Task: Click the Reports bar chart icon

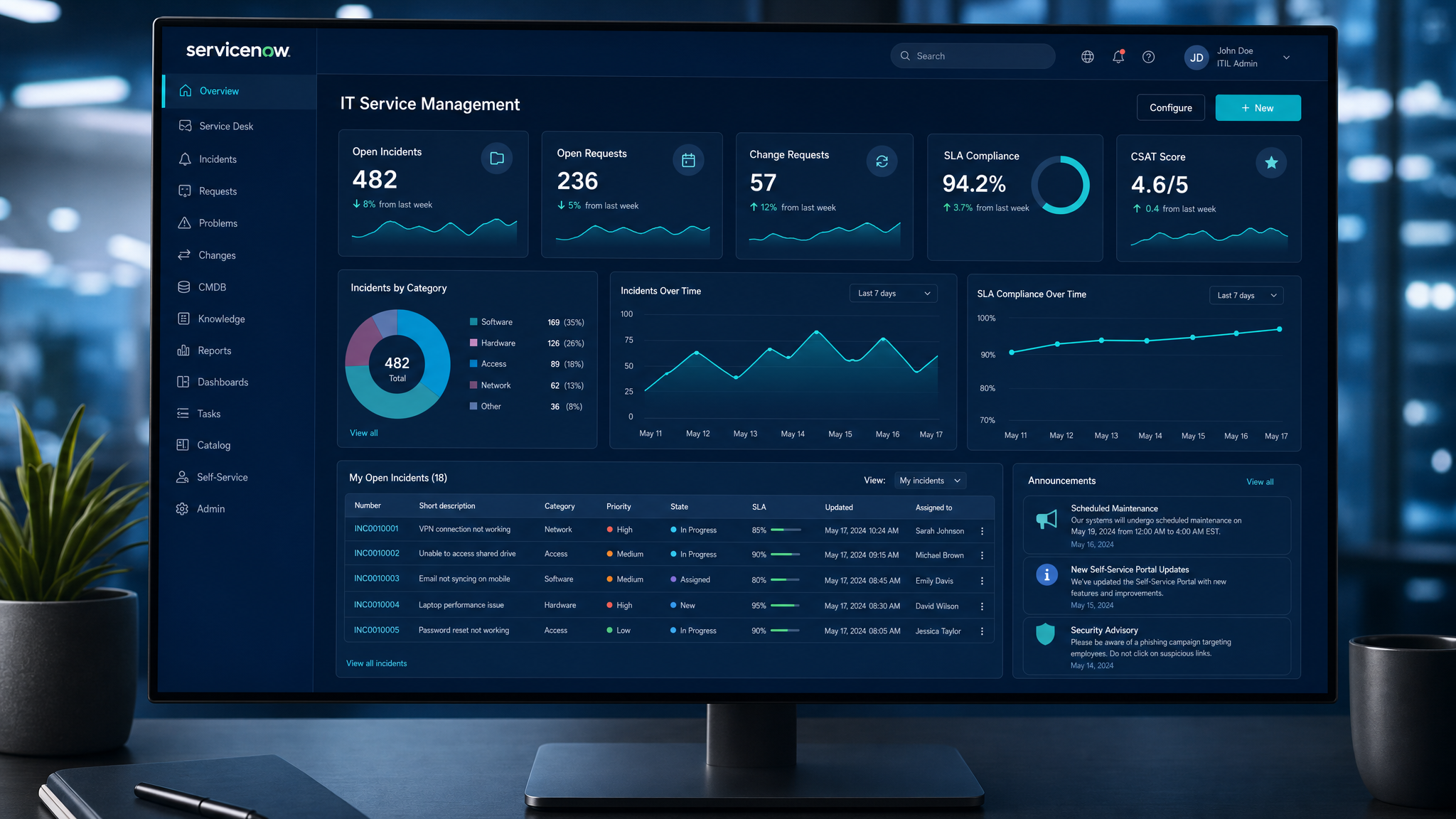Action: tap(183, 350)
